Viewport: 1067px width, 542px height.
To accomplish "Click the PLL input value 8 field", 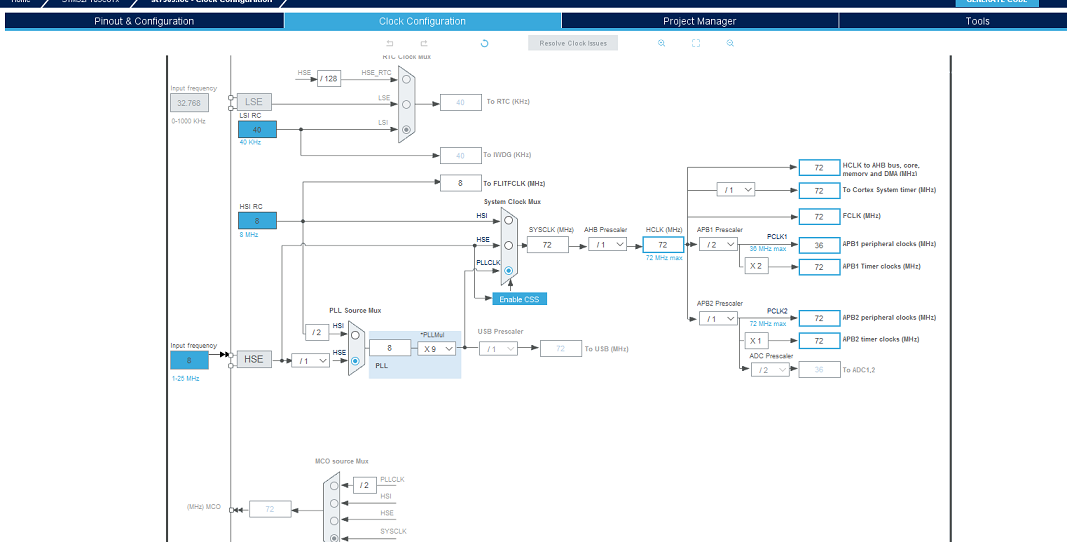I will tap(390, 348).
